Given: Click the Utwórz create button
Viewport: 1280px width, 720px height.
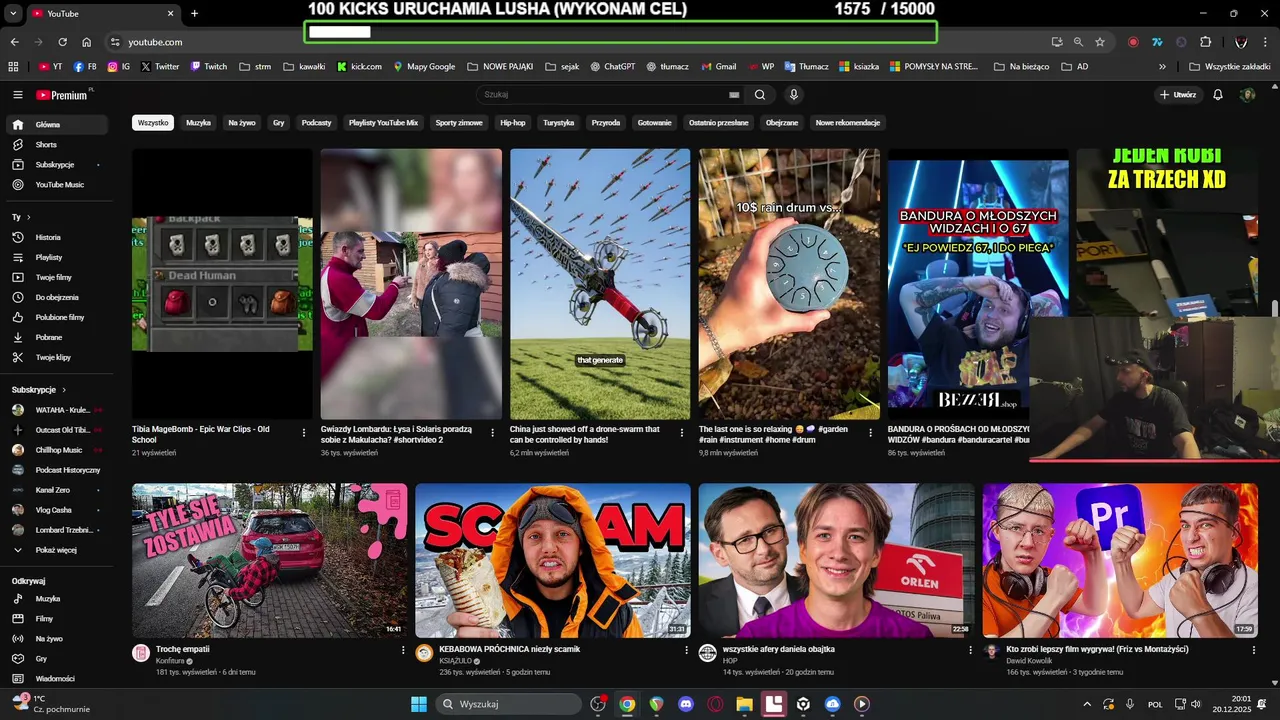Looking at the screenshot, I should (1178, 95).
